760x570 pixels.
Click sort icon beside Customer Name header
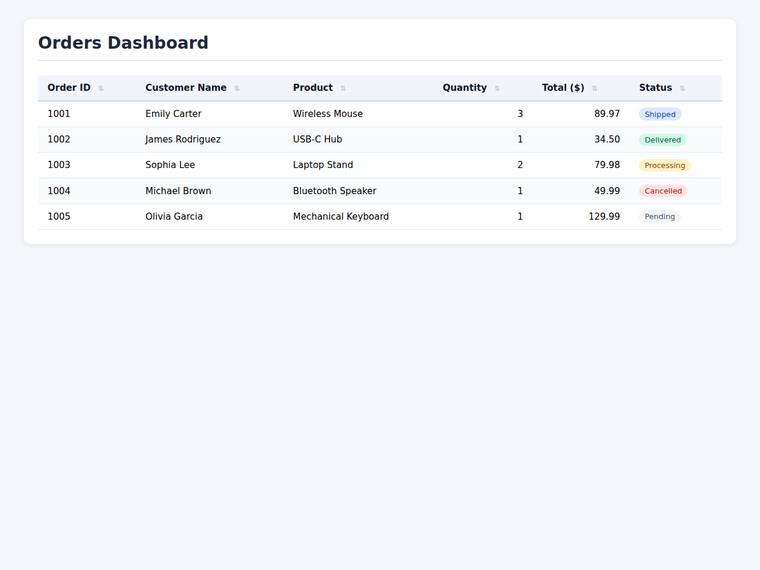pyautogui.click(x=237, y=88)
